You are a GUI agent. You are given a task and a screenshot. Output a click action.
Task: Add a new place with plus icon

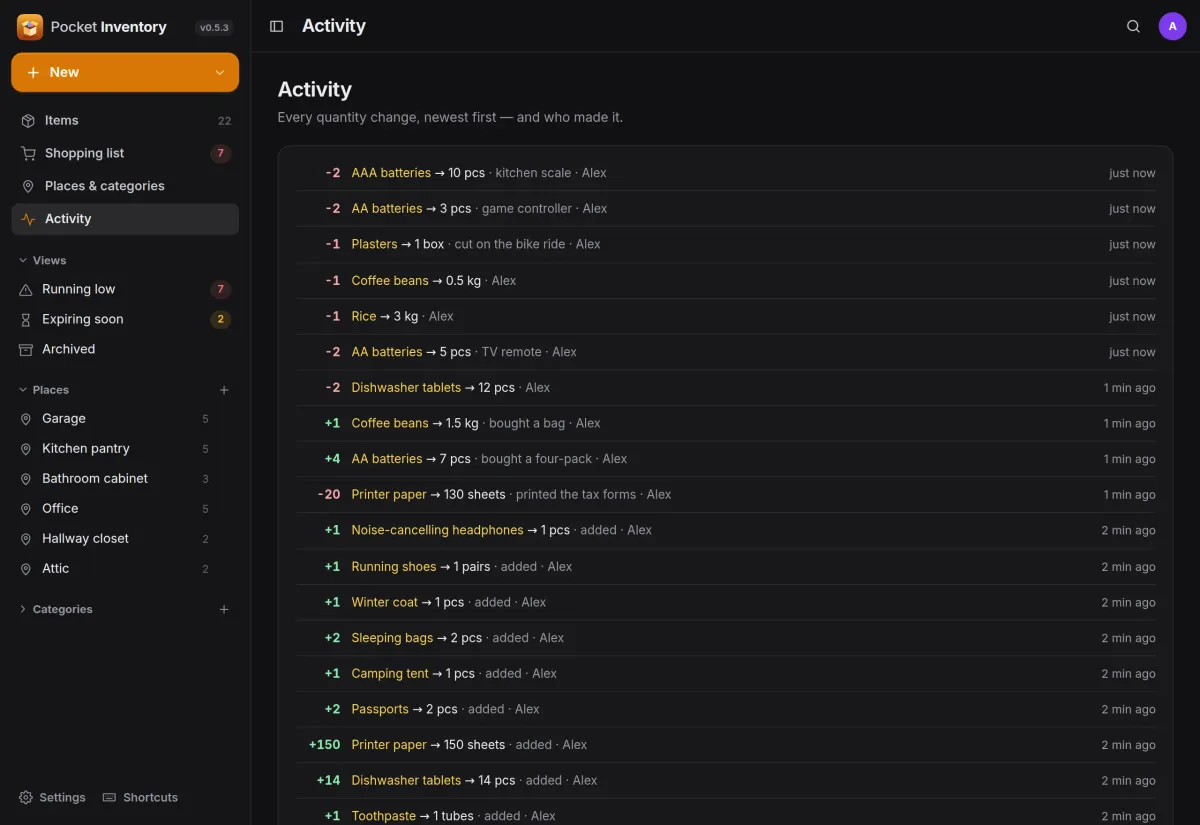(x=224, y=390)
